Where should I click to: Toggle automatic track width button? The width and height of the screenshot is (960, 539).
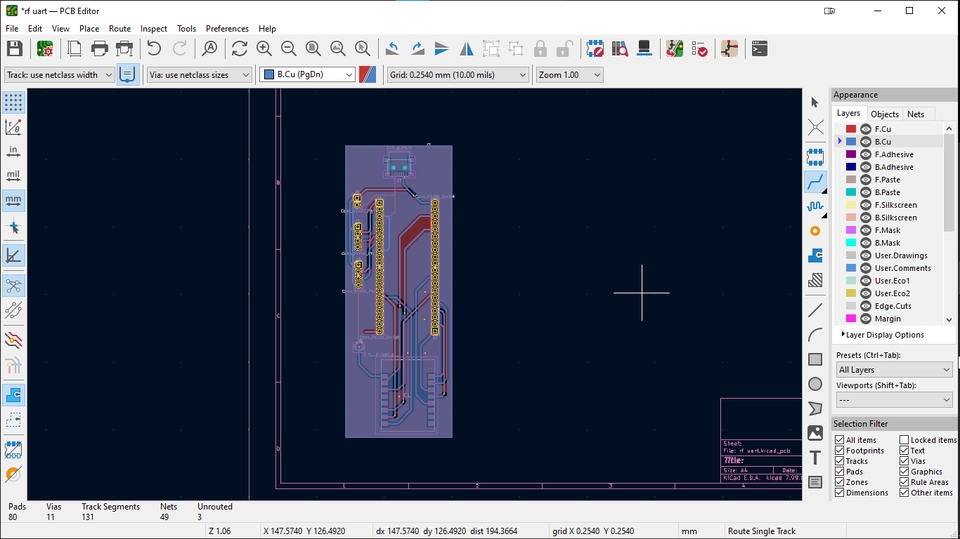(x=127, y=75)
